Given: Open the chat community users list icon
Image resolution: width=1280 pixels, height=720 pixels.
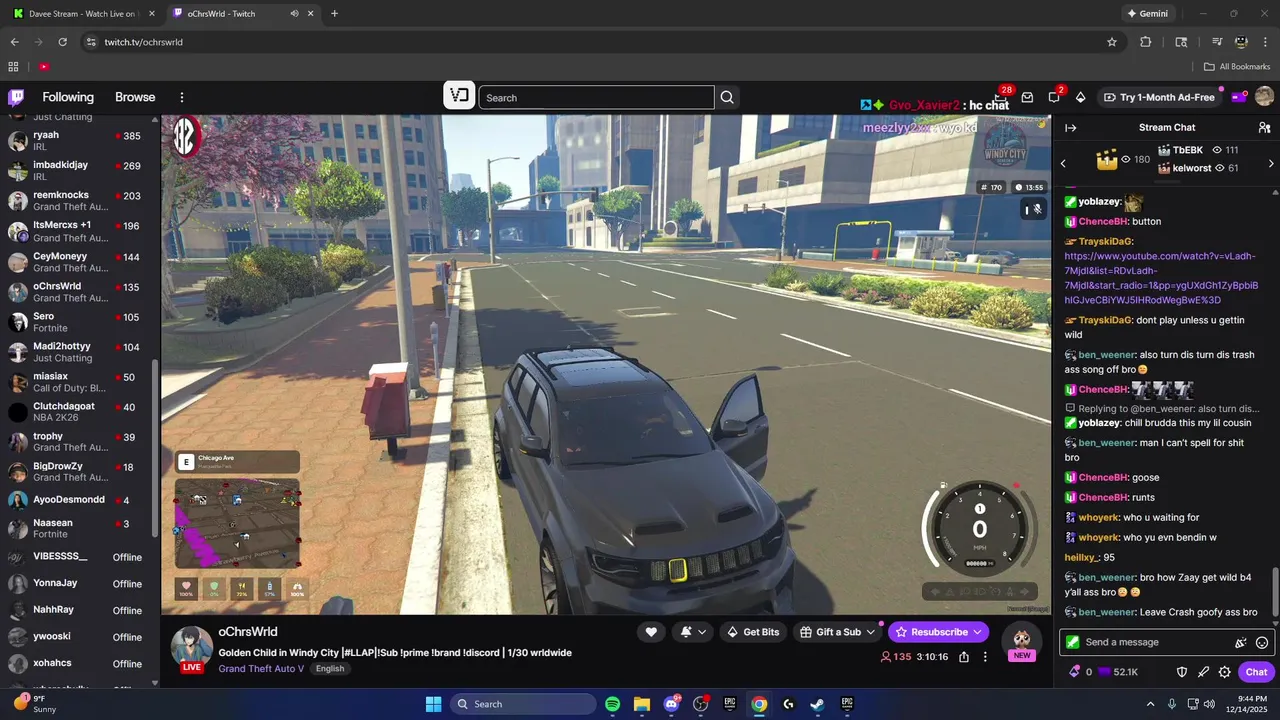Looking at the screenshot, I should pos(1264,128).
